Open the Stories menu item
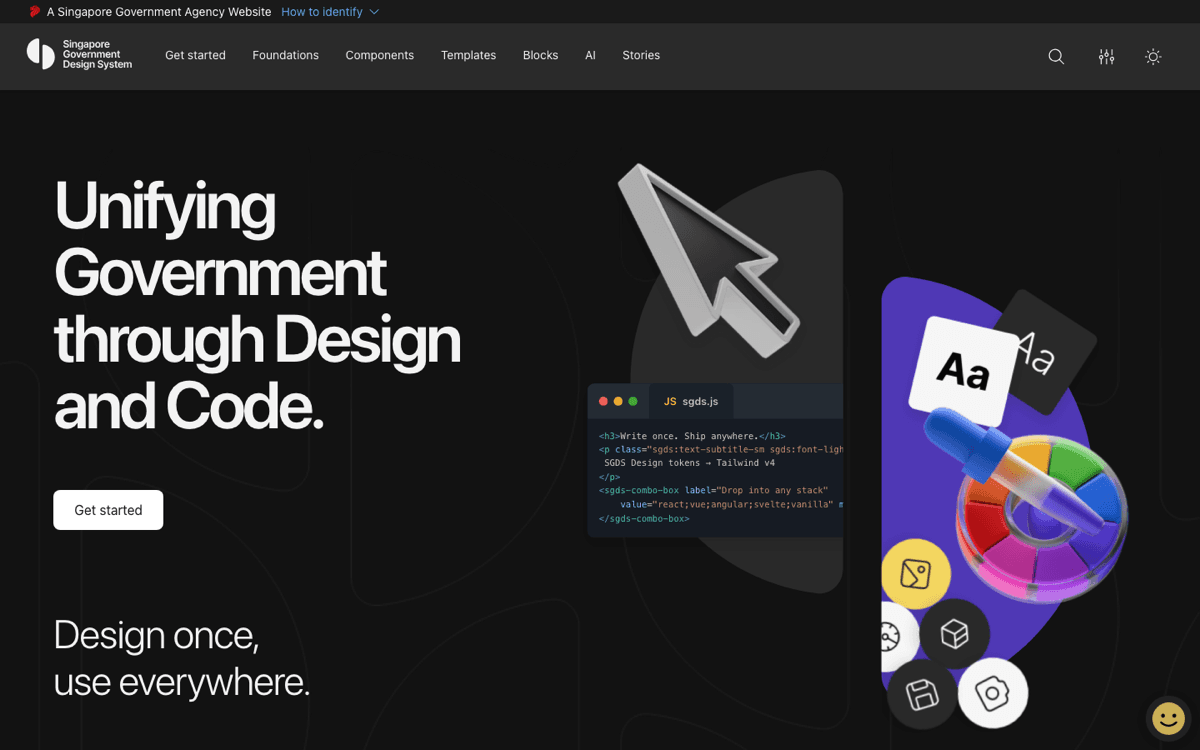 pyautogui.click(x=641, y=55)
